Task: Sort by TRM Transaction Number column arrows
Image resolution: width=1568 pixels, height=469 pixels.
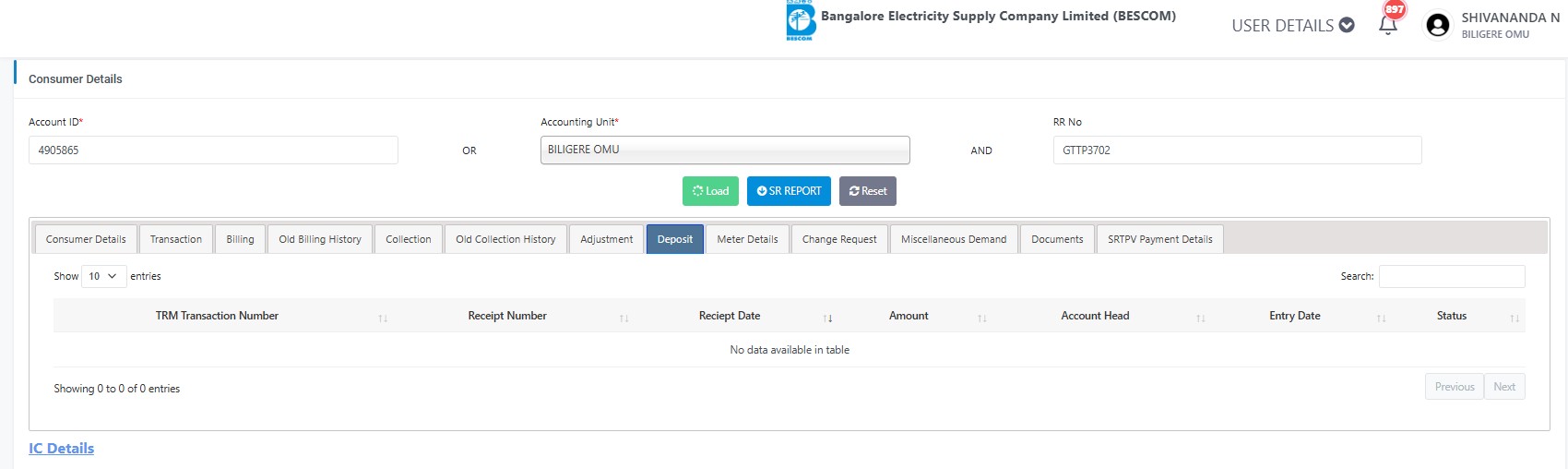Action: click(383, 318)
